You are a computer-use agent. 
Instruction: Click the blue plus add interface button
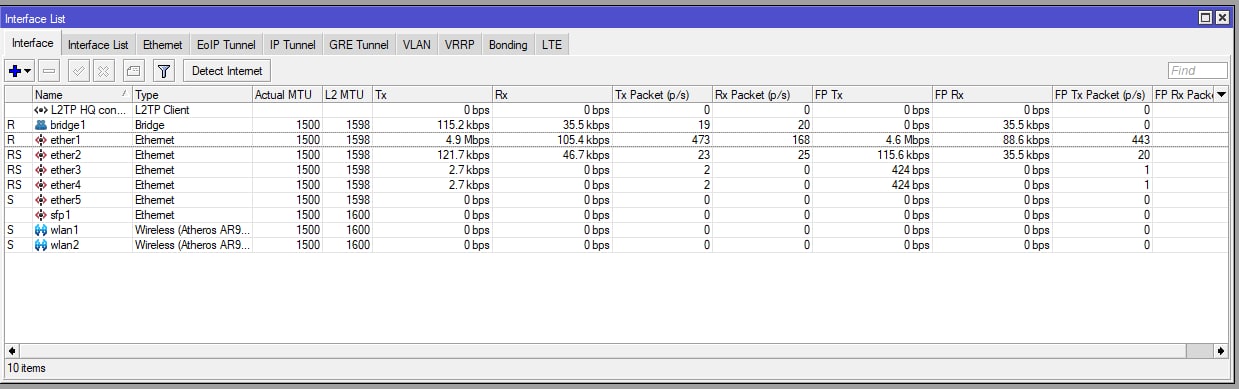(x=14, y=71)
